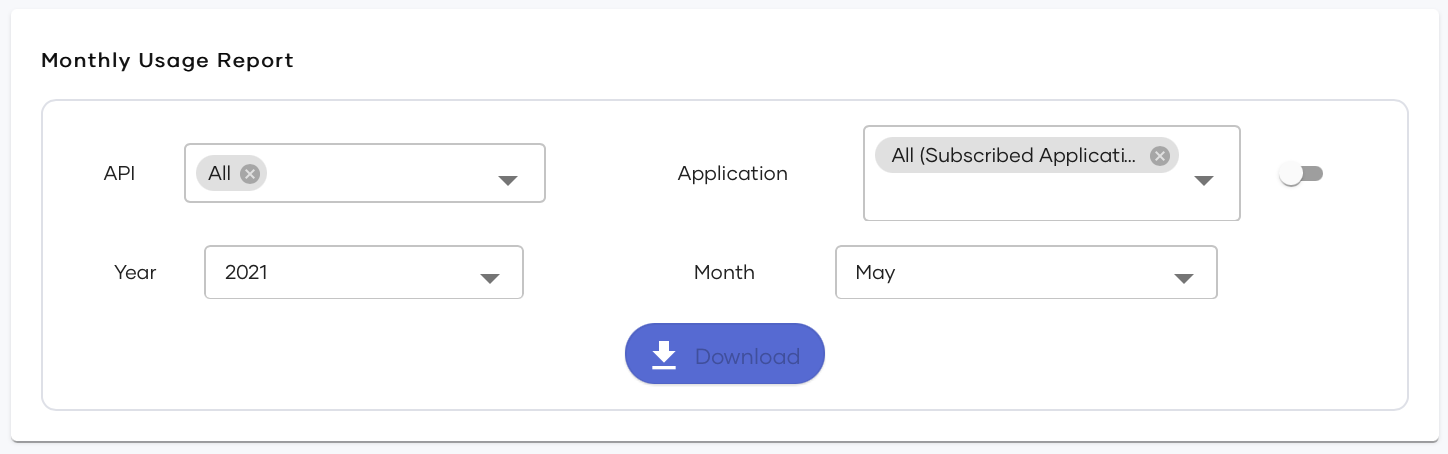1448x454 pixels.
Task: Expand the Application dropdown arrow
Action: click(x=1204, y=181)
